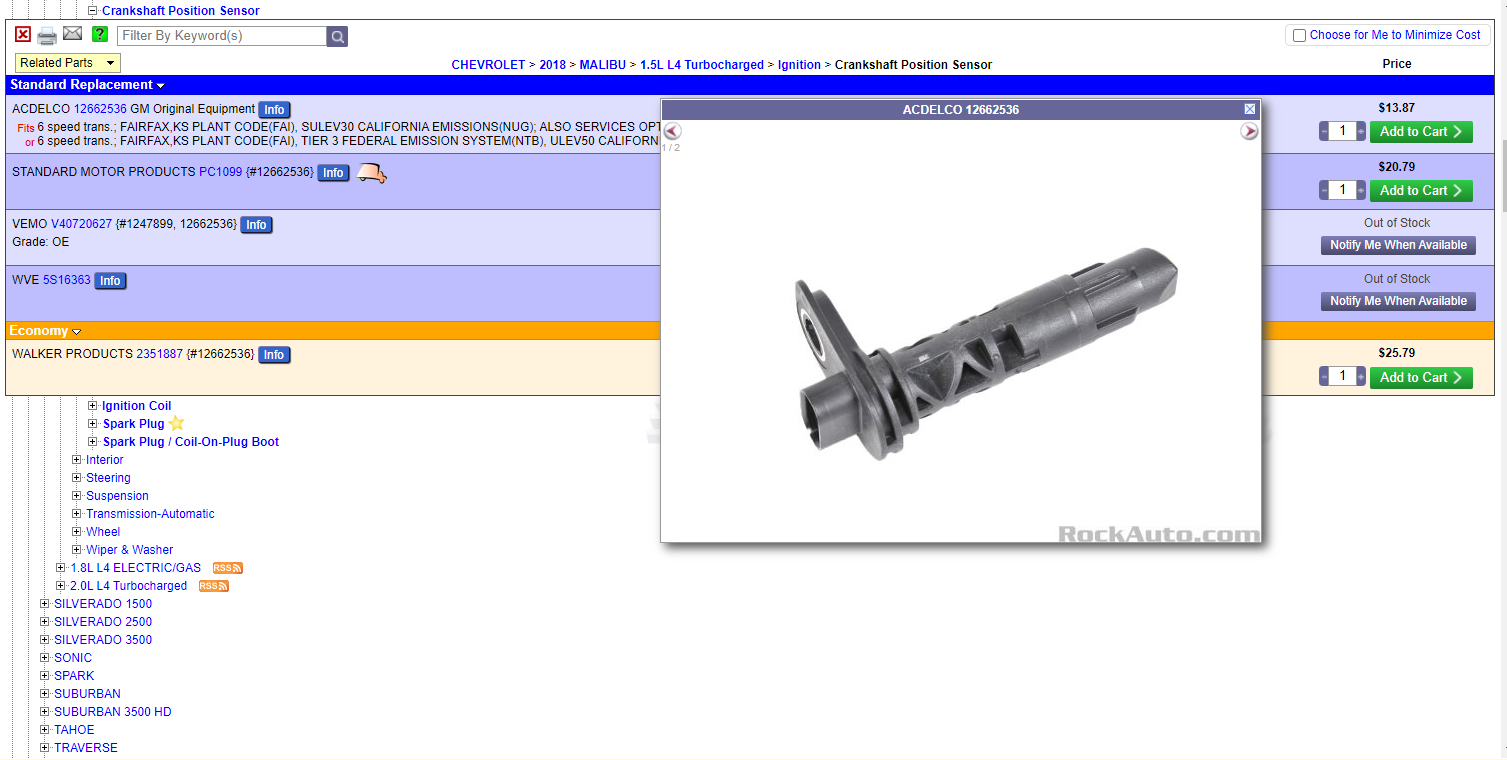
Task: Collapse the Crankshaft Position Sensor tree node
Action: coord(93,11)
